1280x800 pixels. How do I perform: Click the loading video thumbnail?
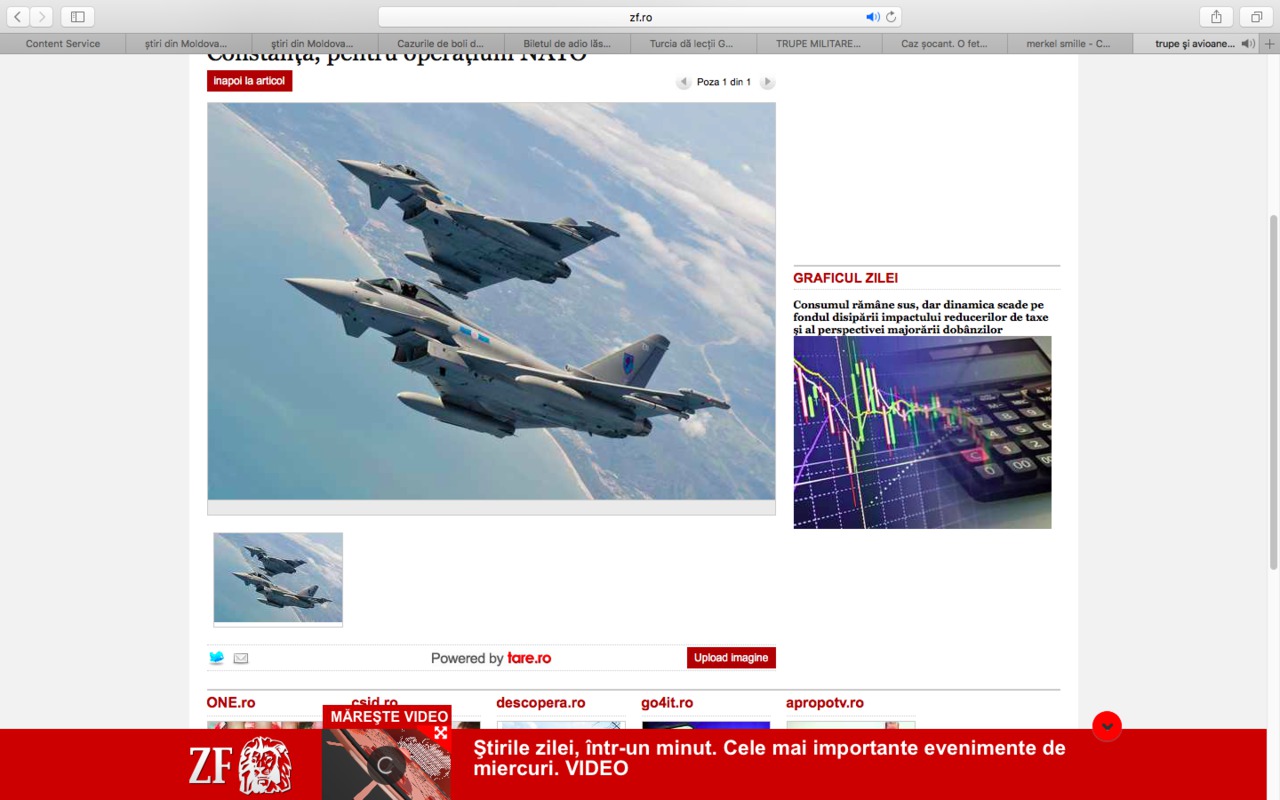coord(387,764)
